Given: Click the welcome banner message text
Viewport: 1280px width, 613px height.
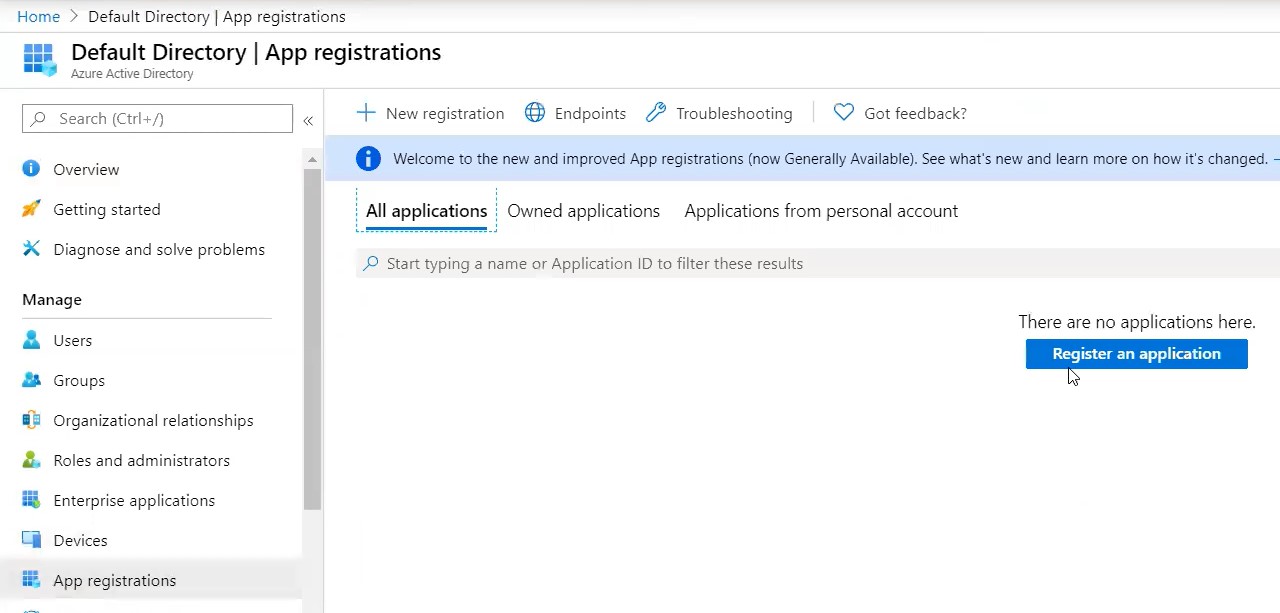Looking at the screenshot, I should click(830, 158).
